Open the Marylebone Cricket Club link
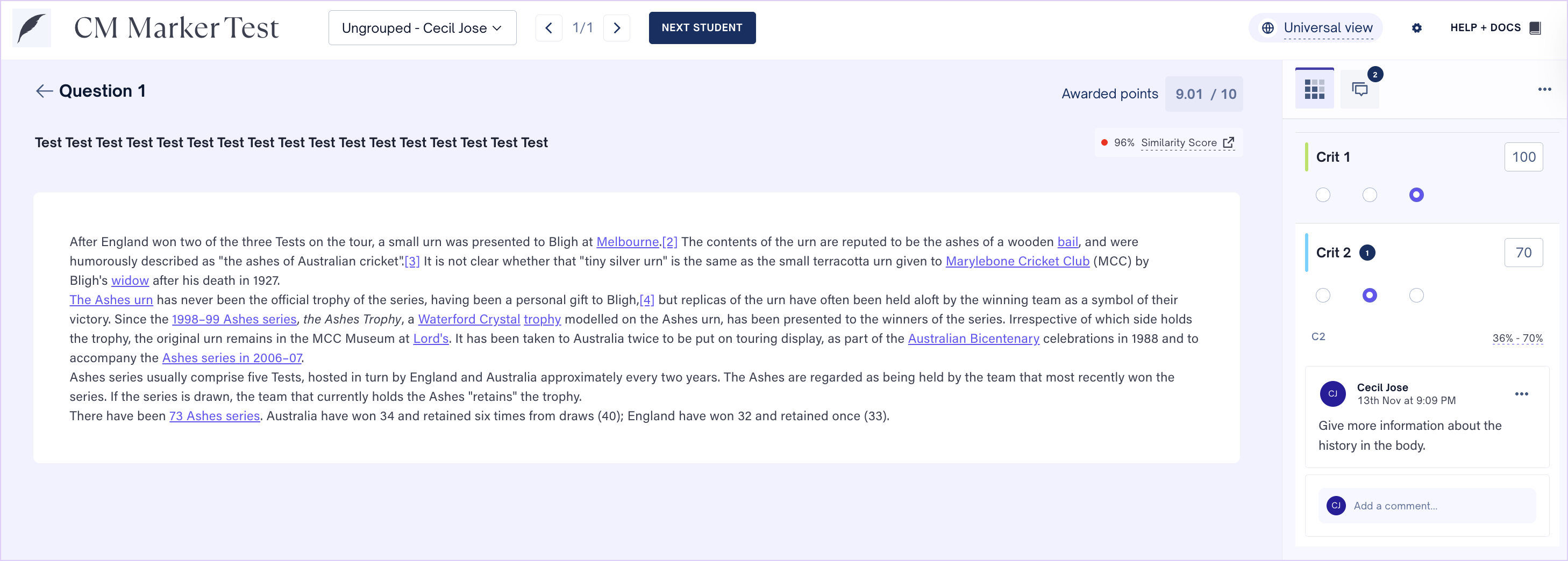The image size is (1568, 561). coord(1017,261)
